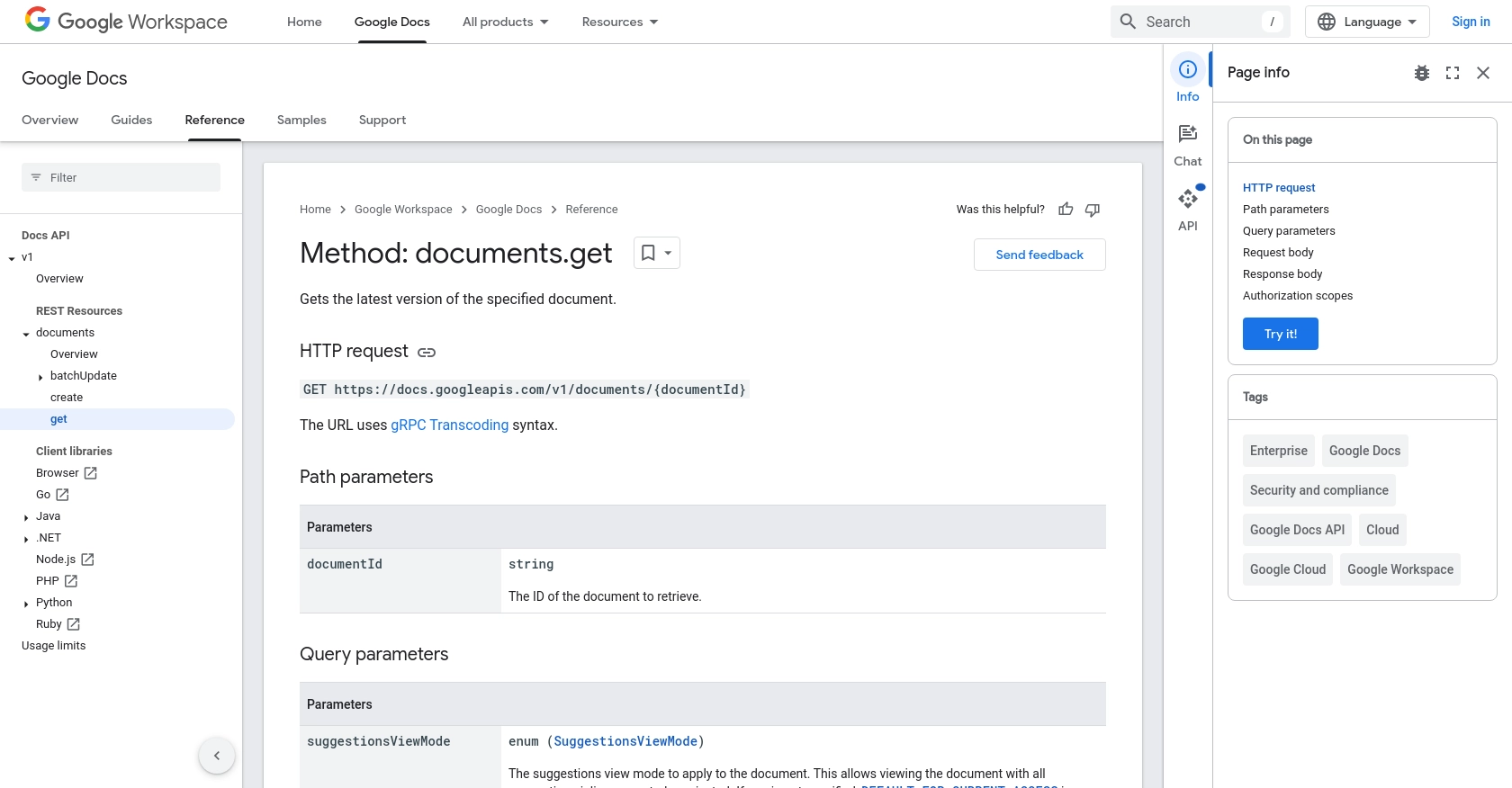Collapse the left navigation sidebar
Image resolution: width=1512 pixels, height=788 pixels.
click(217, 756)
